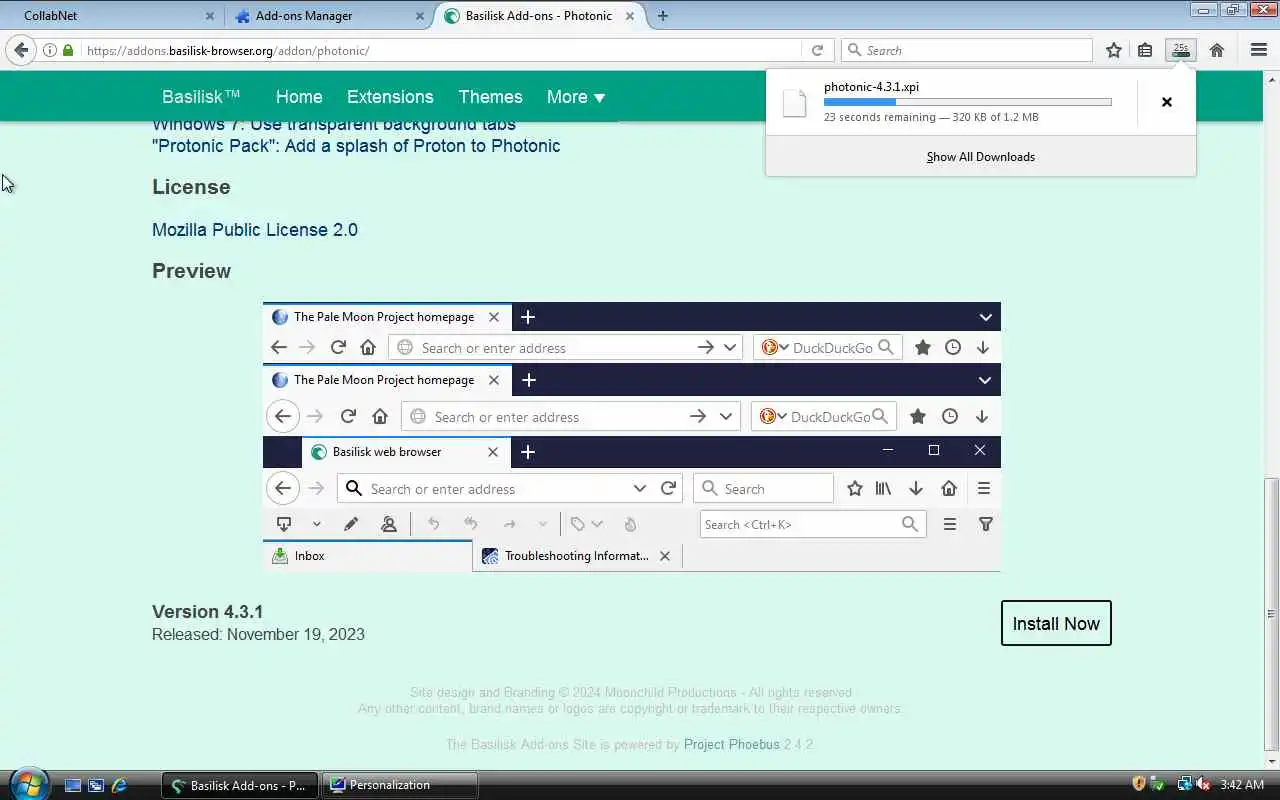Viewport: 1280px width, 800px height.
Task: Open the security shield tray icon
Action: 1139,784
